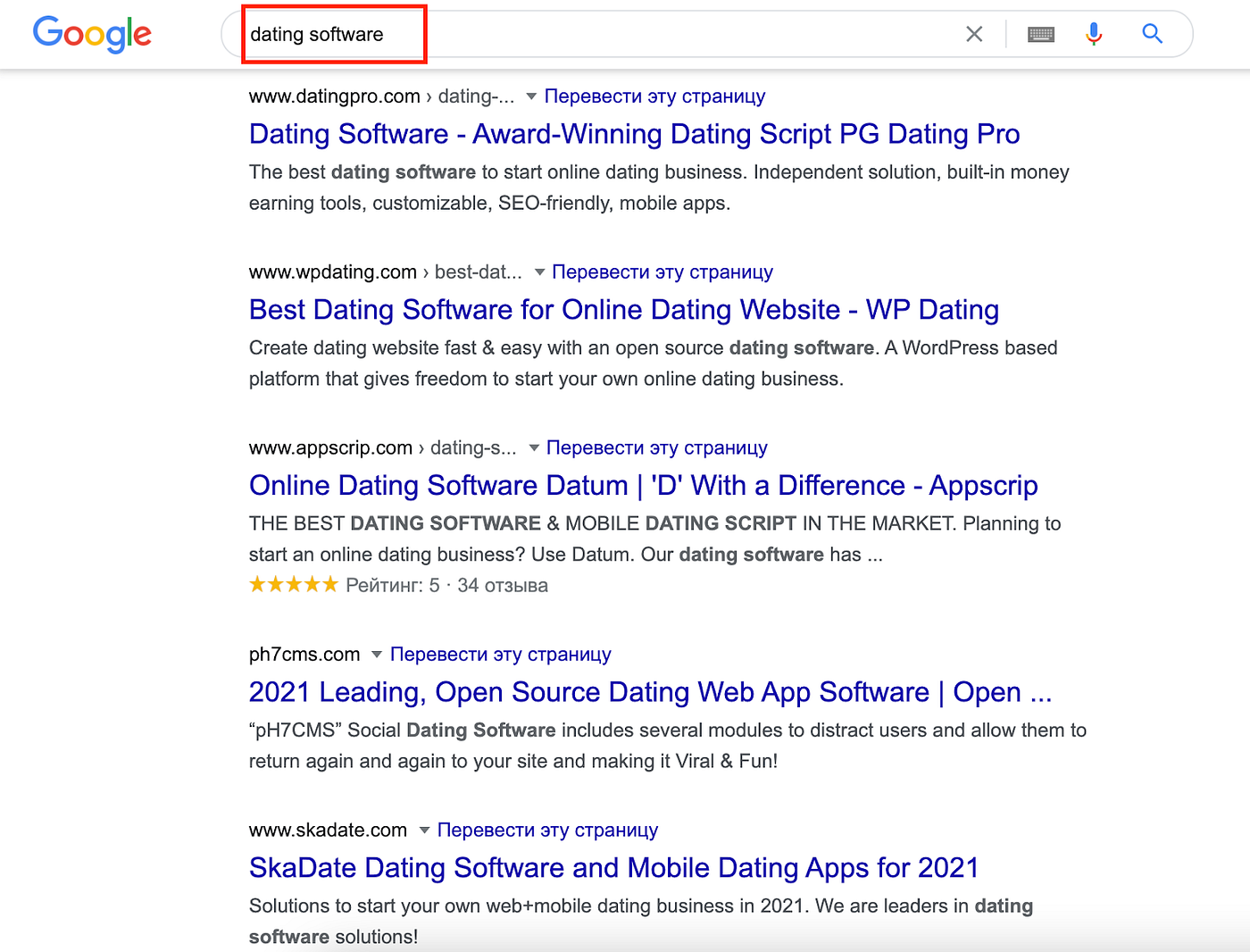Open SkaDate Dating Software and Mobile Apps

coord(614,868)
